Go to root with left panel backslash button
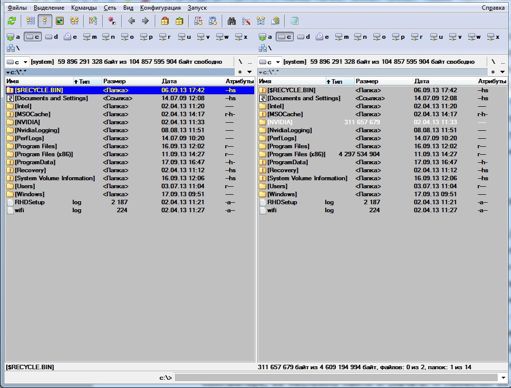 point(240,62)
